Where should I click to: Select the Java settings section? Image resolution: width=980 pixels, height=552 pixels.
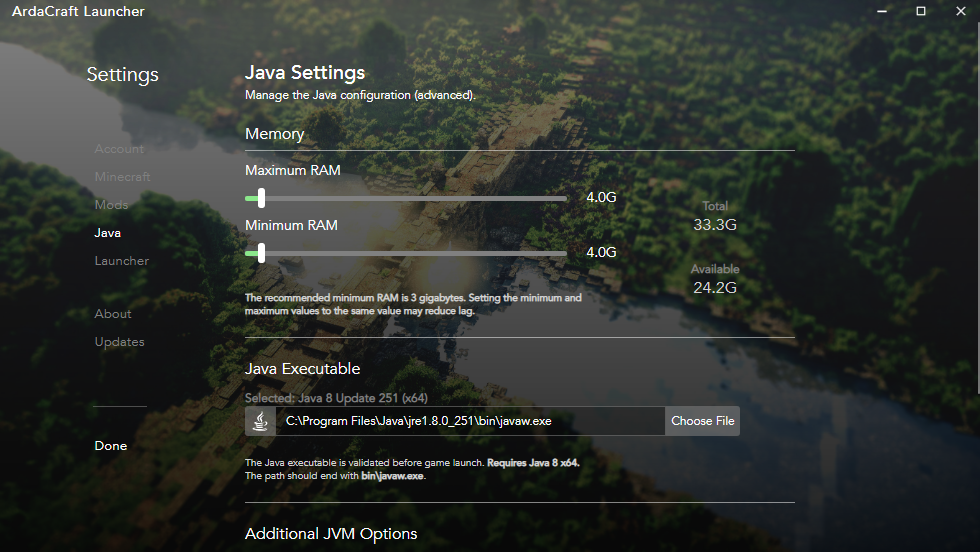point(108,233)
